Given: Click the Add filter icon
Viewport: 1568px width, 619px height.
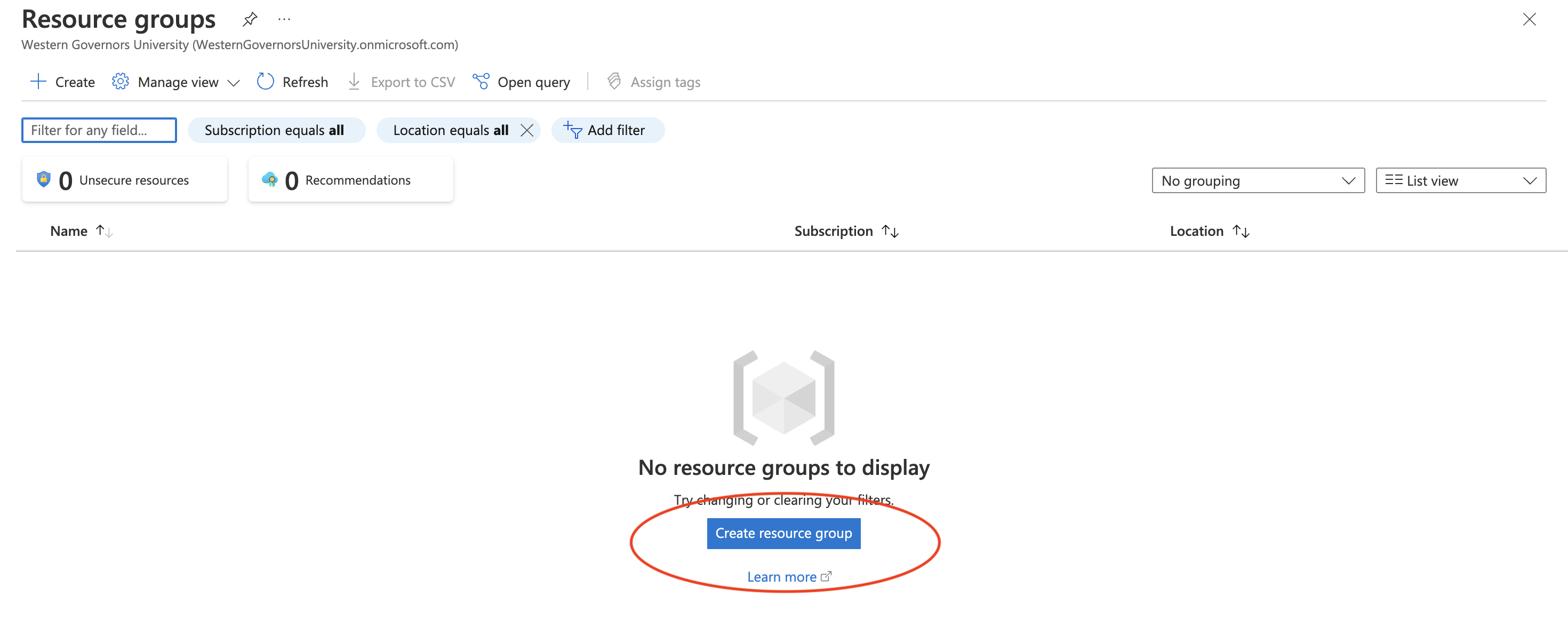Looking at the screenshot, I should 572,130.
